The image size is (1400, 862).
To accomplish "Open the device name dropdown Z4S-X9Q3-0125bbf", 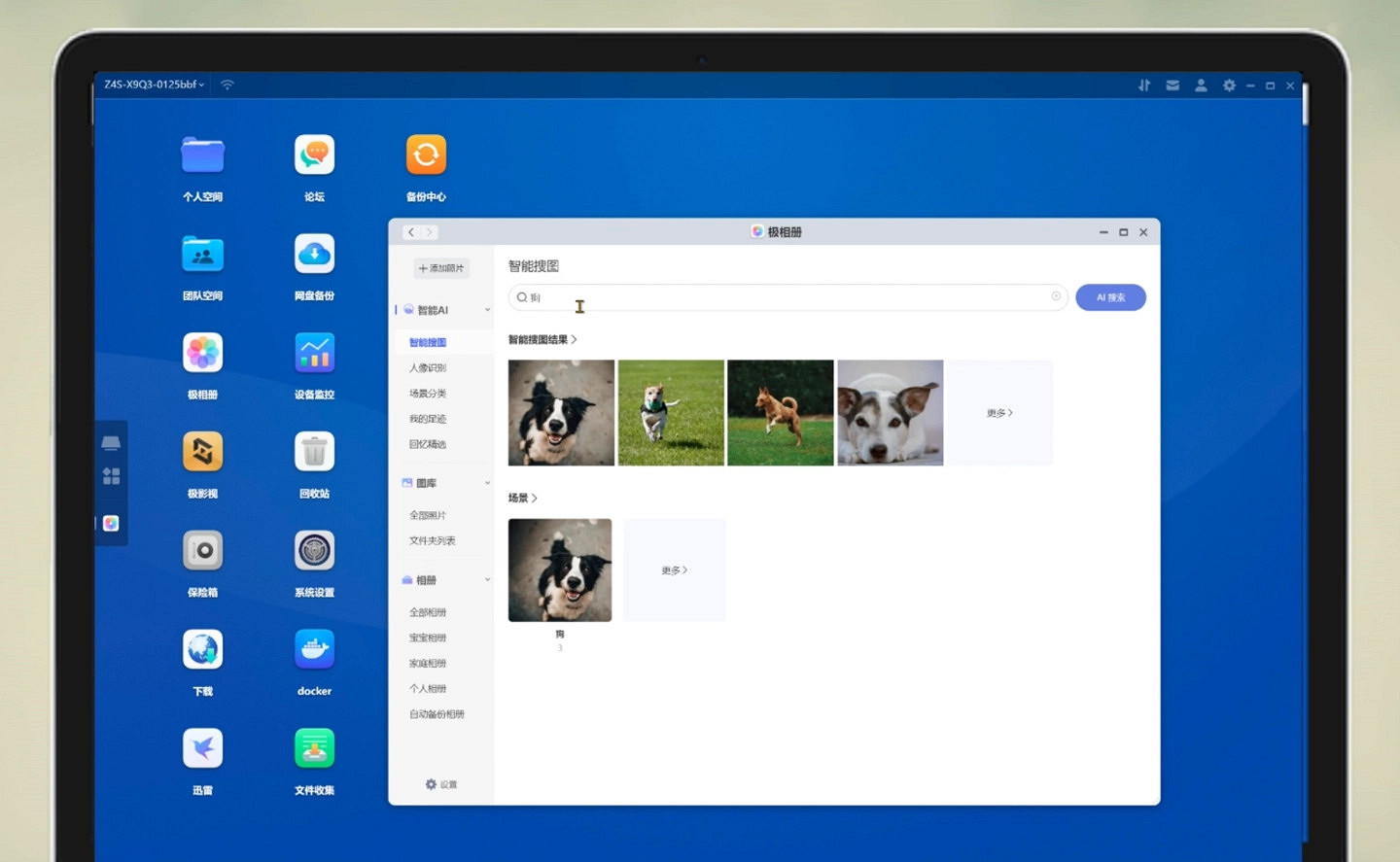I will tap(155, 85).
